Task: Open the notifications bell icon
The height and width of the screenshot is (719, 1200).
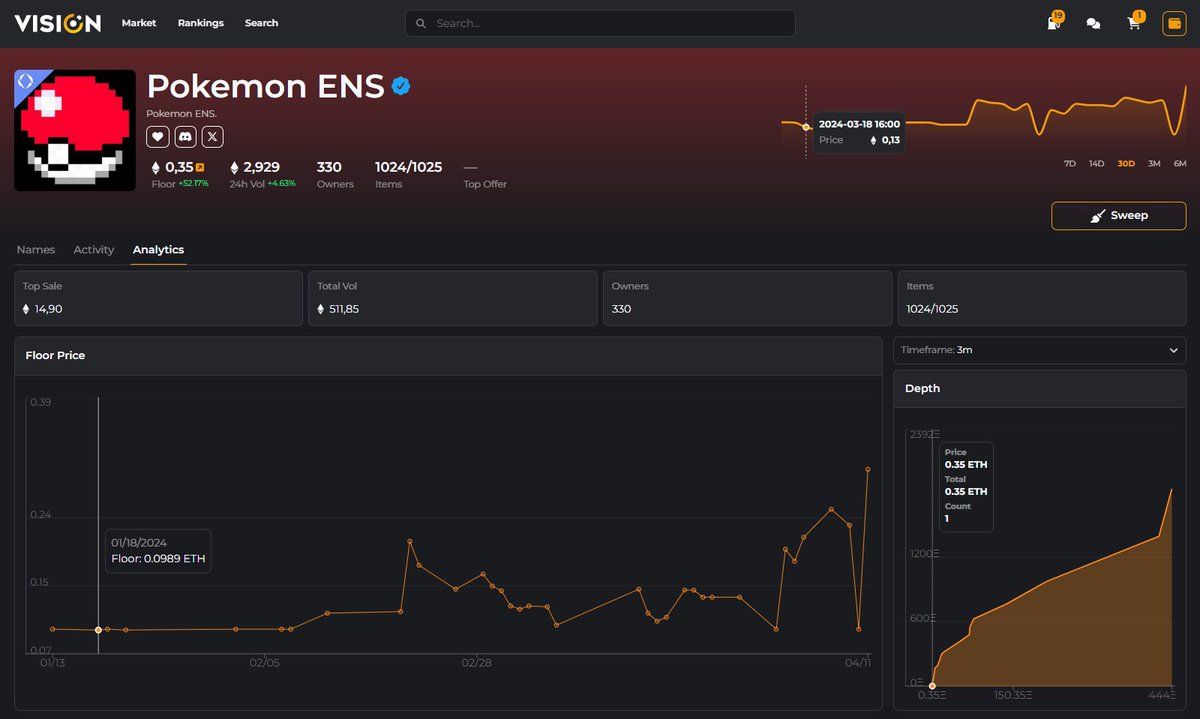Action: click(x=1054, y=23)
